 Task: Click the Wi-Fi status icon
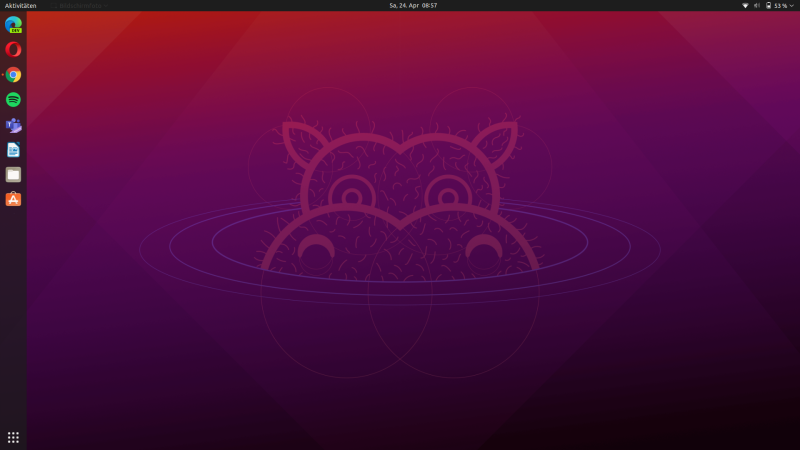[745, 6]
